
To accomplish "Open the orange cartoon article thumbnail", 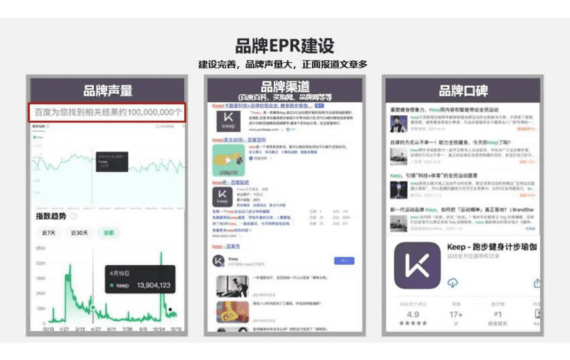I will tap(233, 312).
